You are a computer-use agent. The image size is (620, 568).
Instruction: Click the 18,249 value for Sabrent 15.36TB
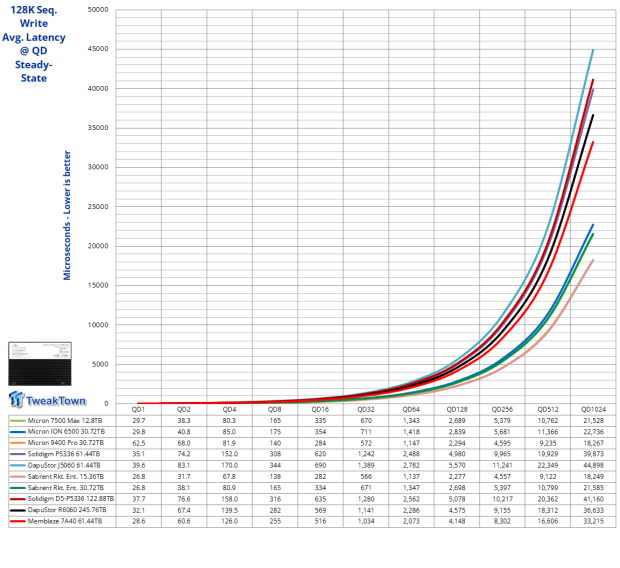[x=593, y=476]
